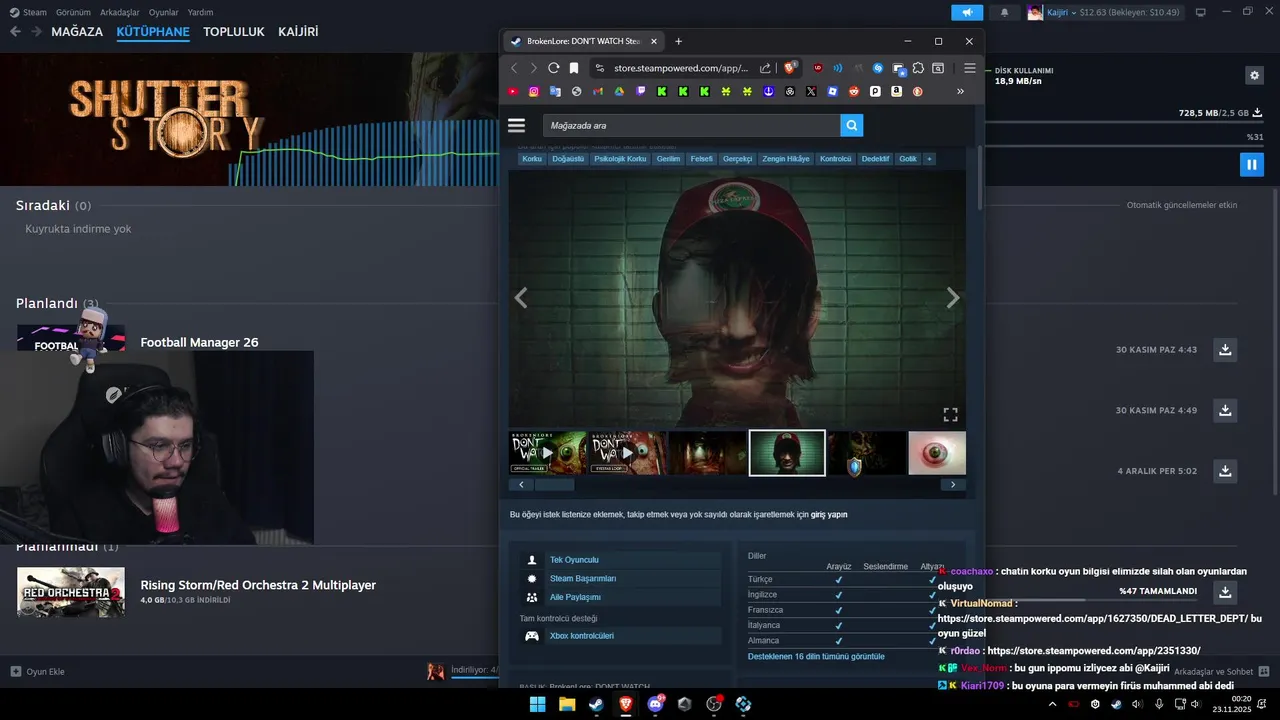Image resolution: width=1280 pixels, height=720 pixels.
Task: Click the share icon in address bar
Action: [x=765, y=68]
